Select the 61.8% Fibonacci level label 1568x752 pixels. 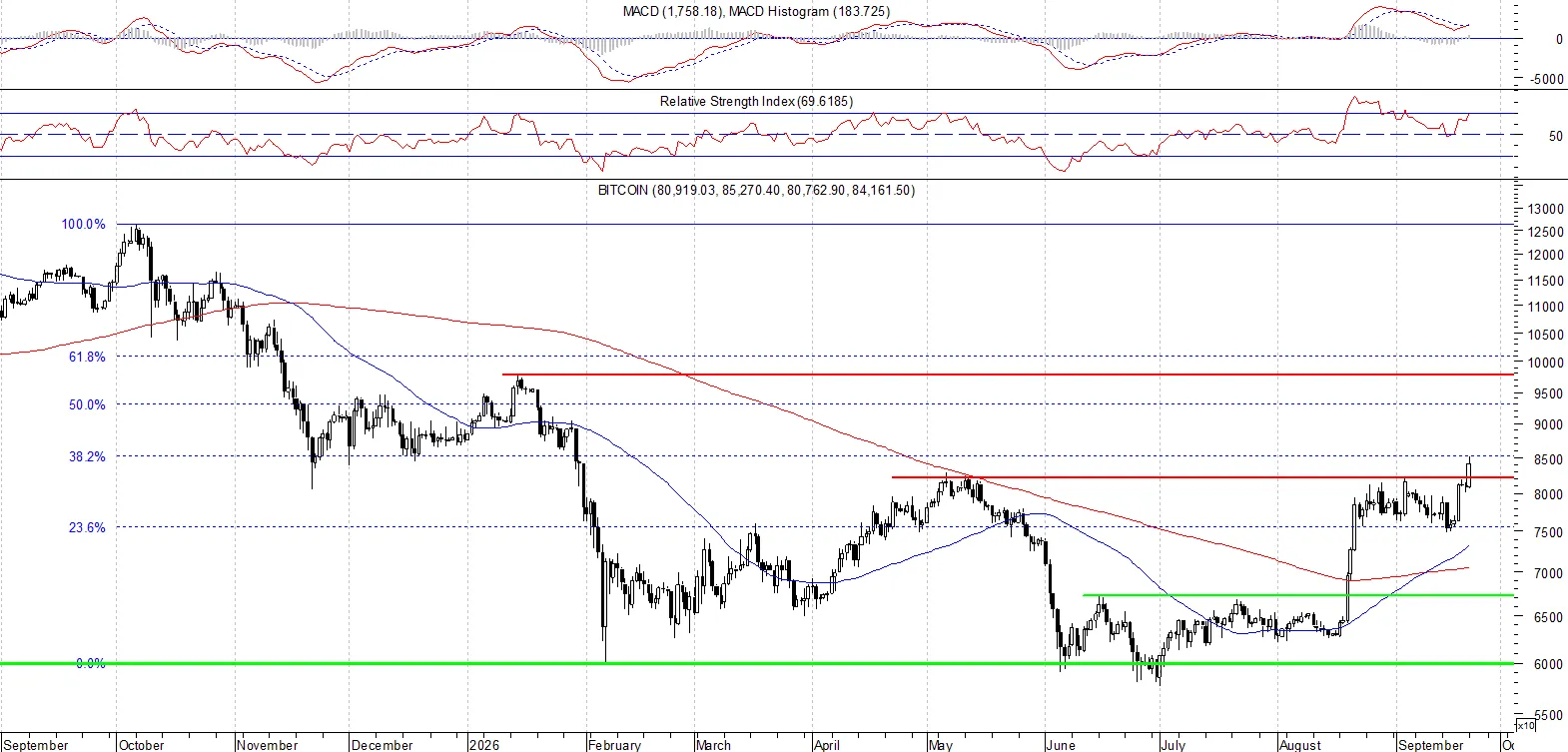point(87,357)
